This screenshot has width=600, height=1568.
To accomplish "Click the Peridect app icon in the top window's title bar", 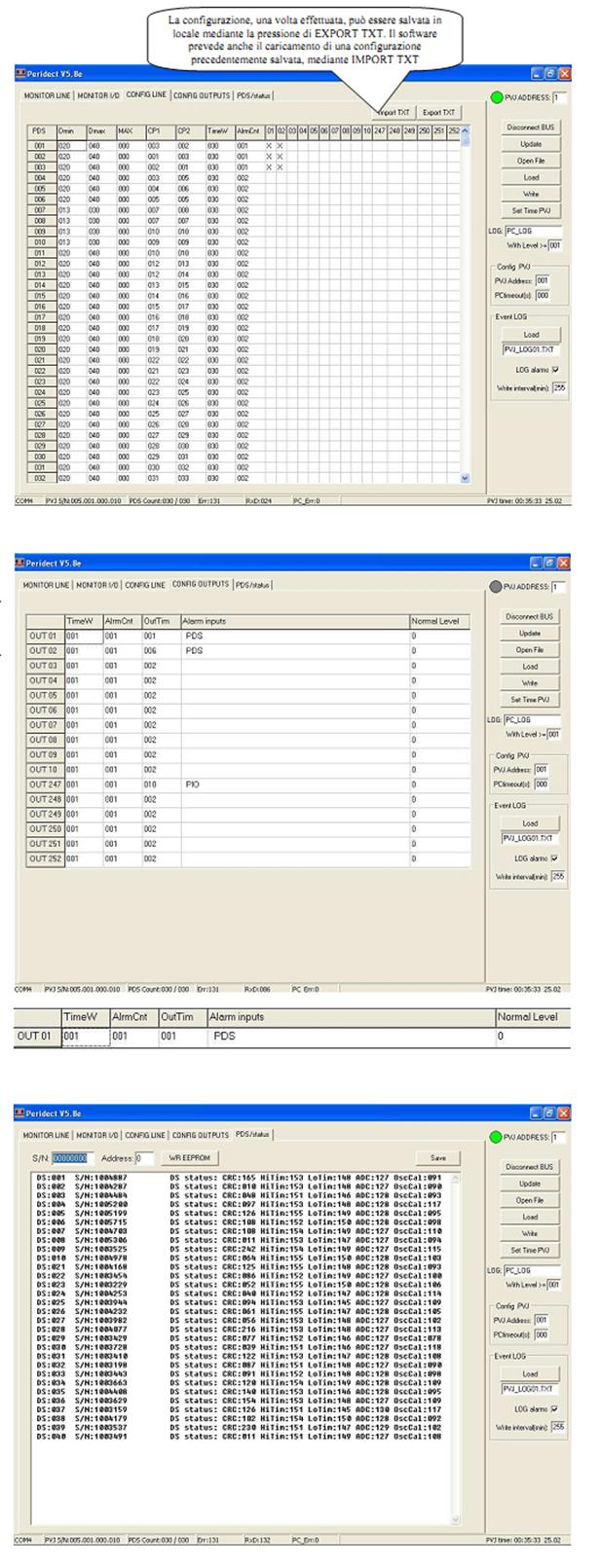I will click(19, 74).
